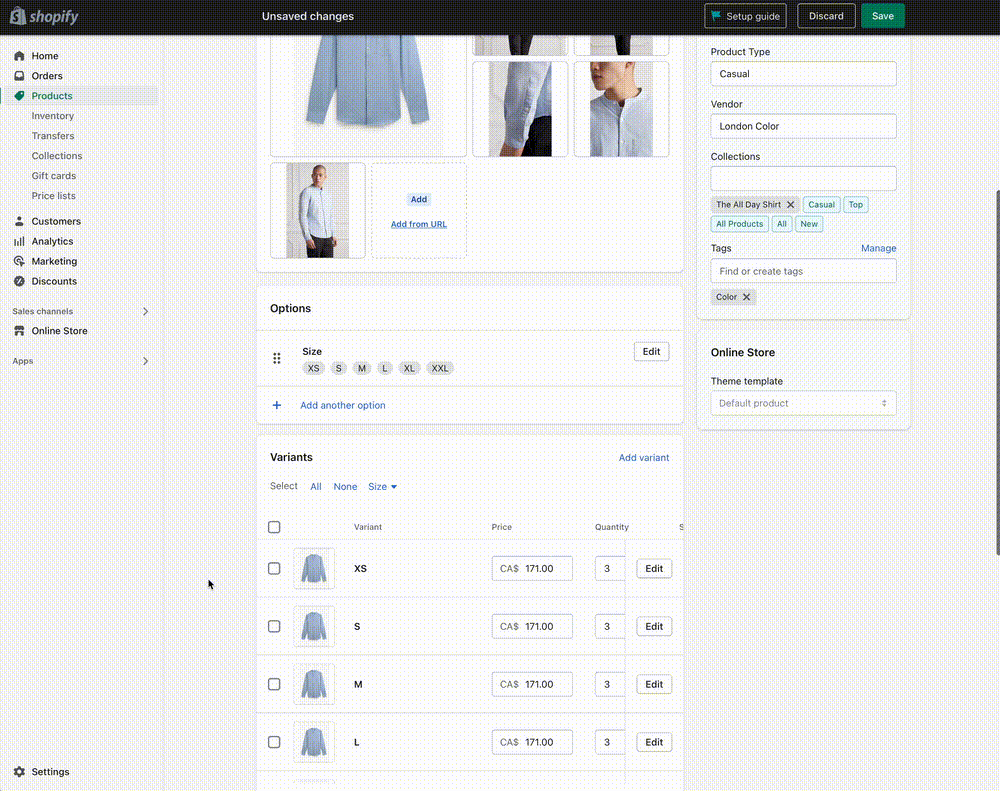Check the L variant checkbox
The height and width of the screenshot is (791, 1000).
click(274, 742)
